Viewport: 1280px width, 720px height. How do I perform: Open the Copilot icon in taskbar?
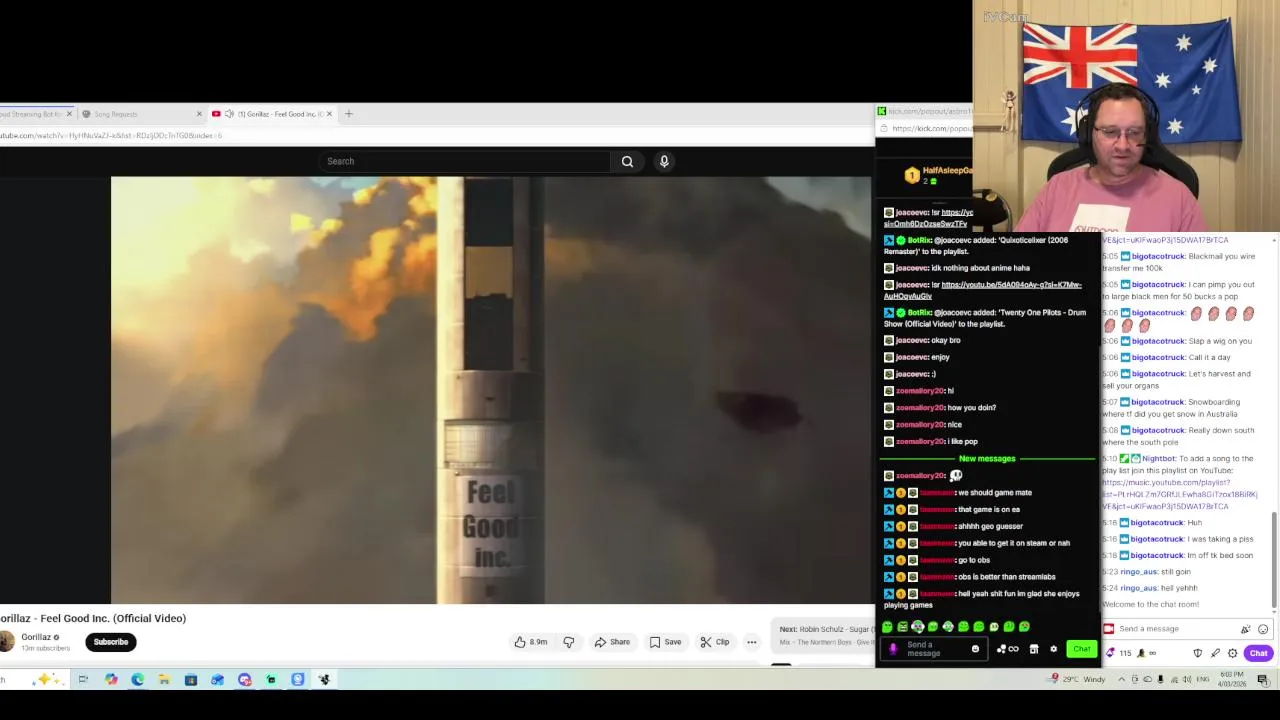pos(111,680)
